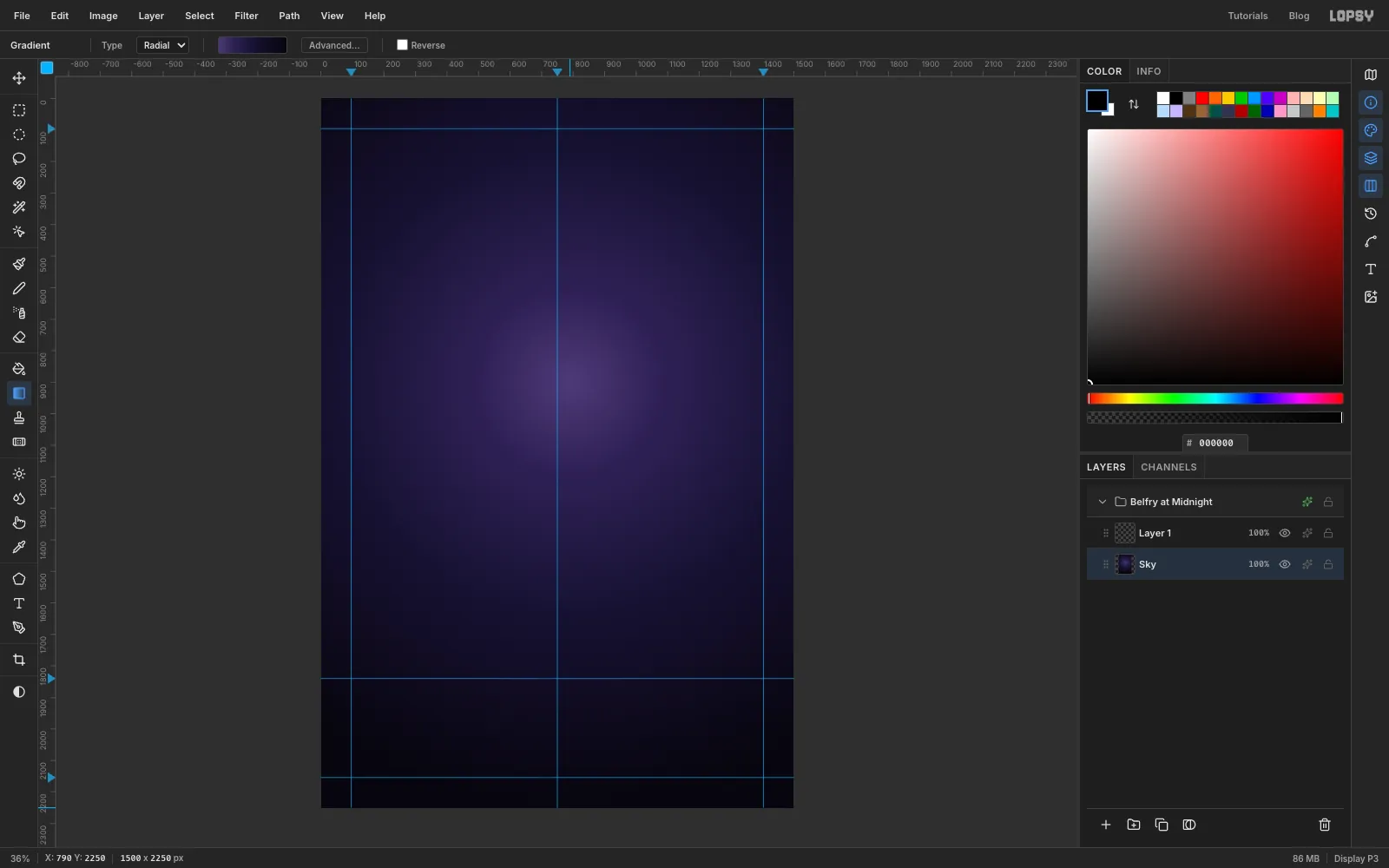Lock the Belfry at Midnight group

(x=1328, y=502)
